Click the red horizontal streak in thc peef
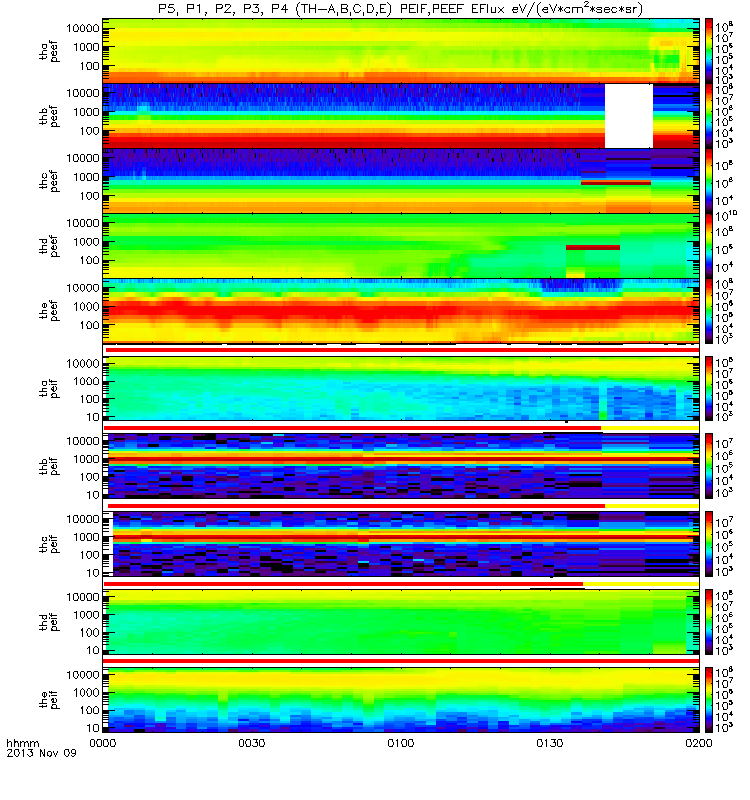 click(616, 183)
